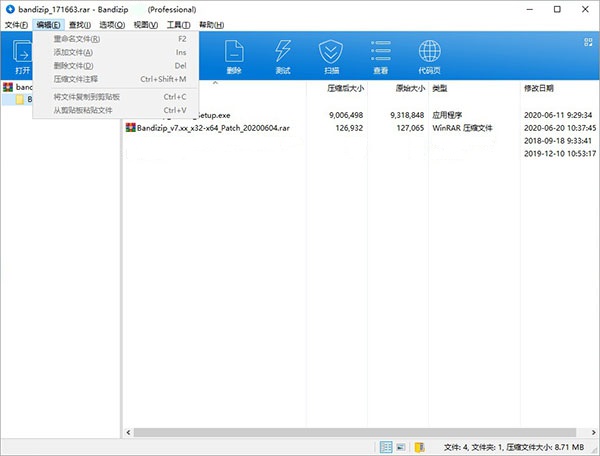This screenshot has height=456, width=600.
Task: Close the open 编辑(E) menu
Action: (x=48, y=25)
